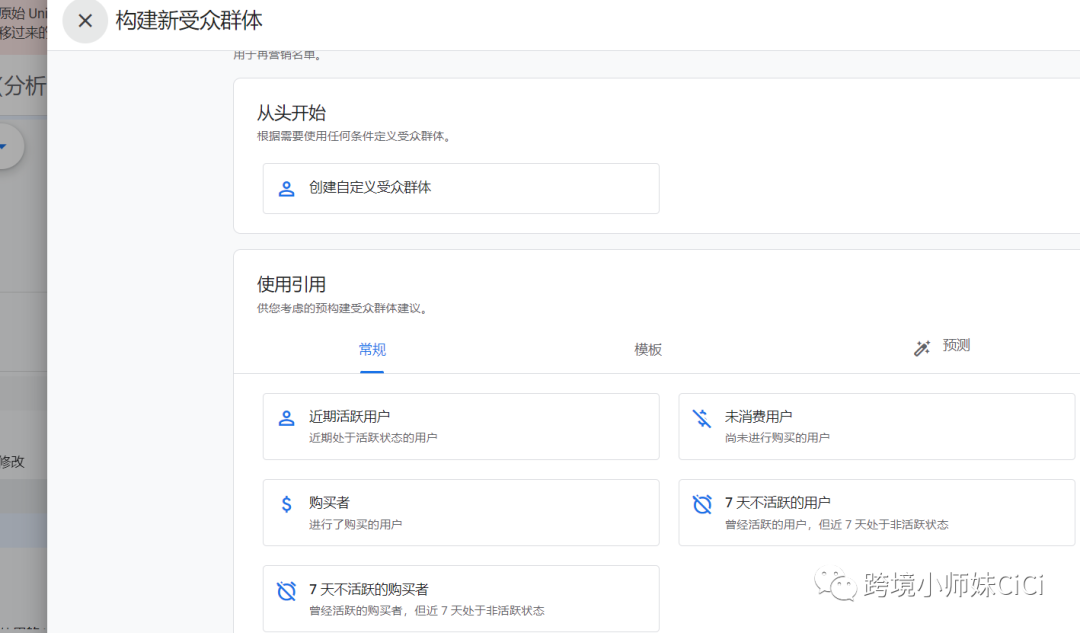This screenshot has height=633, width=1080.
Task: Select the alarm-off icon on 7 天不活跃的购买者
Action: coord(285,590)
